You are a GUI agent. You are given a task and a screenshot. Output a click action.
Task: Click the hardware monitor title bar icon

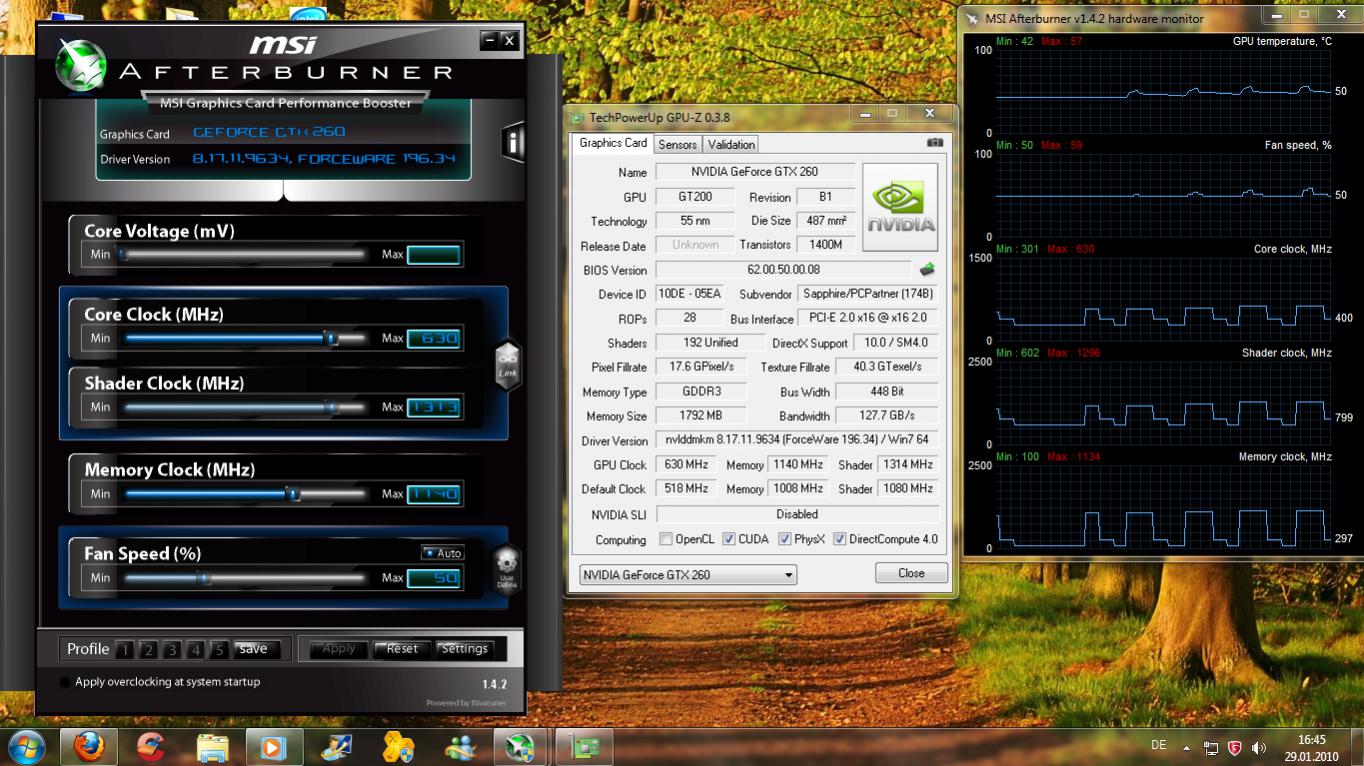point(972,18)
